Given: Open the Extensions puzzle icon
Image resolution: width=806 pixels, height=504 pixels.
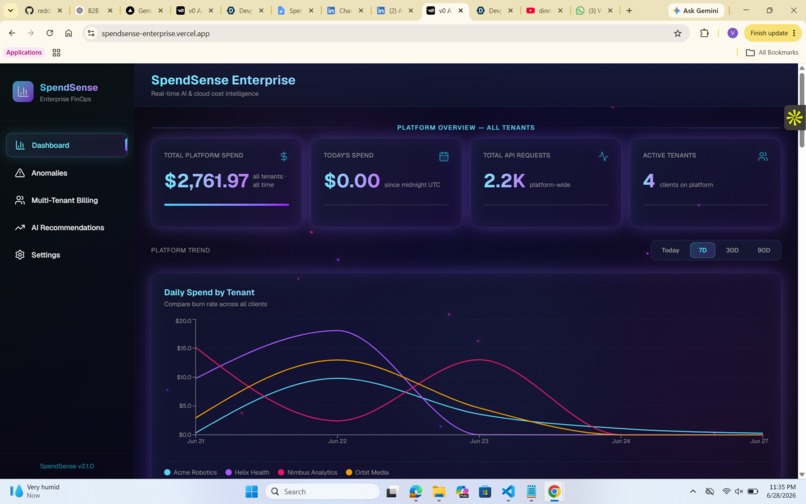Looking at the screenshot, I should 704,33.
